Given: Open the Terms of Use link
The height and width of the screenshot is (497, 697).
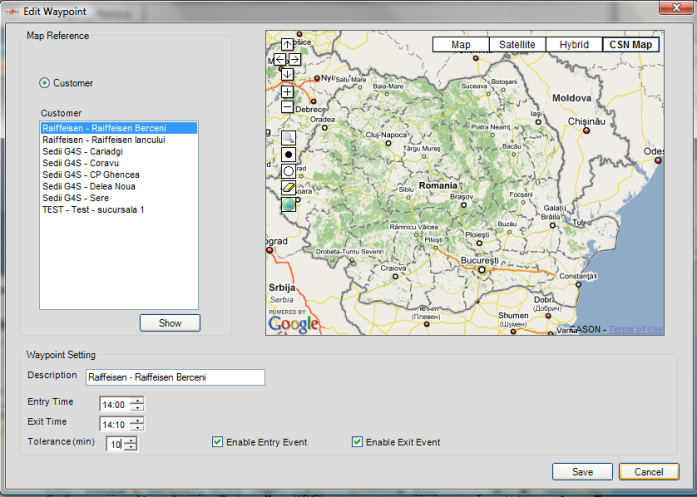Looking at the screenshot, I should [x=636, y=329].
